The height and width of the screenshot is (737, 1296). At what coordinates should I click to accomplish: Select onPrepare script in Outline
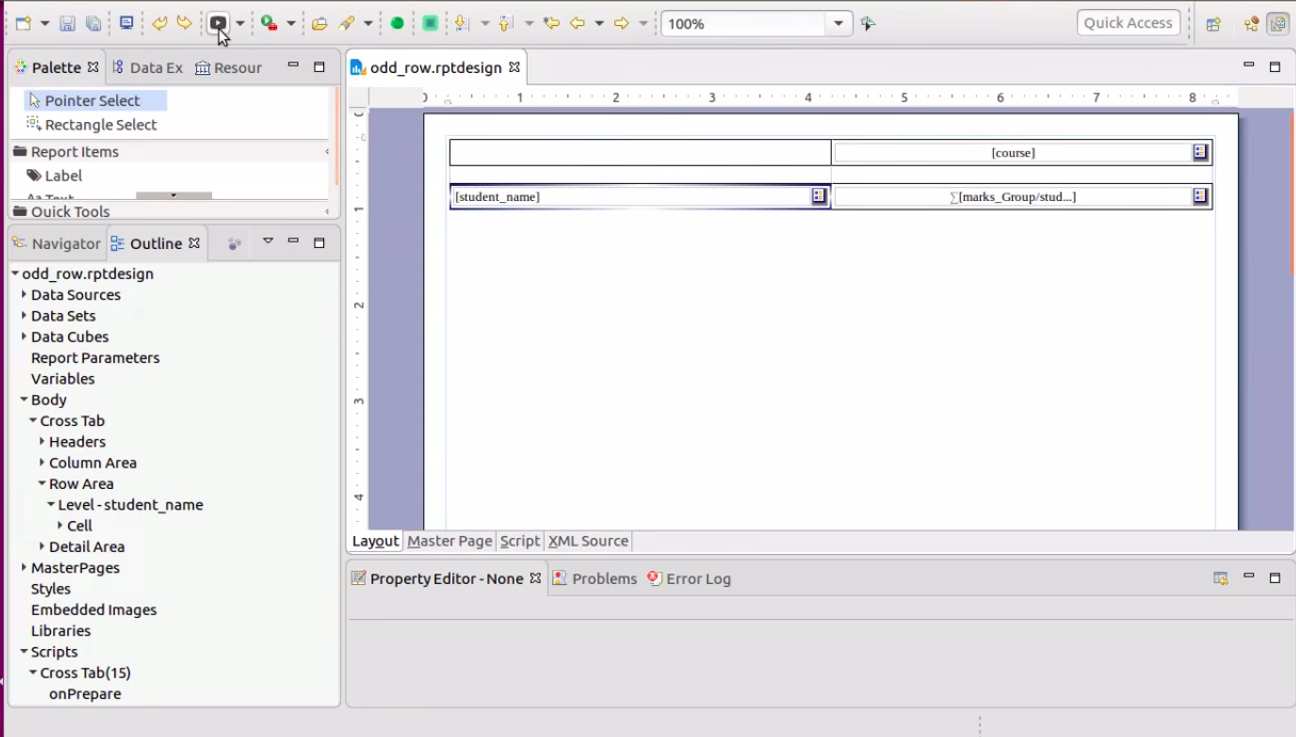[85, 694]
